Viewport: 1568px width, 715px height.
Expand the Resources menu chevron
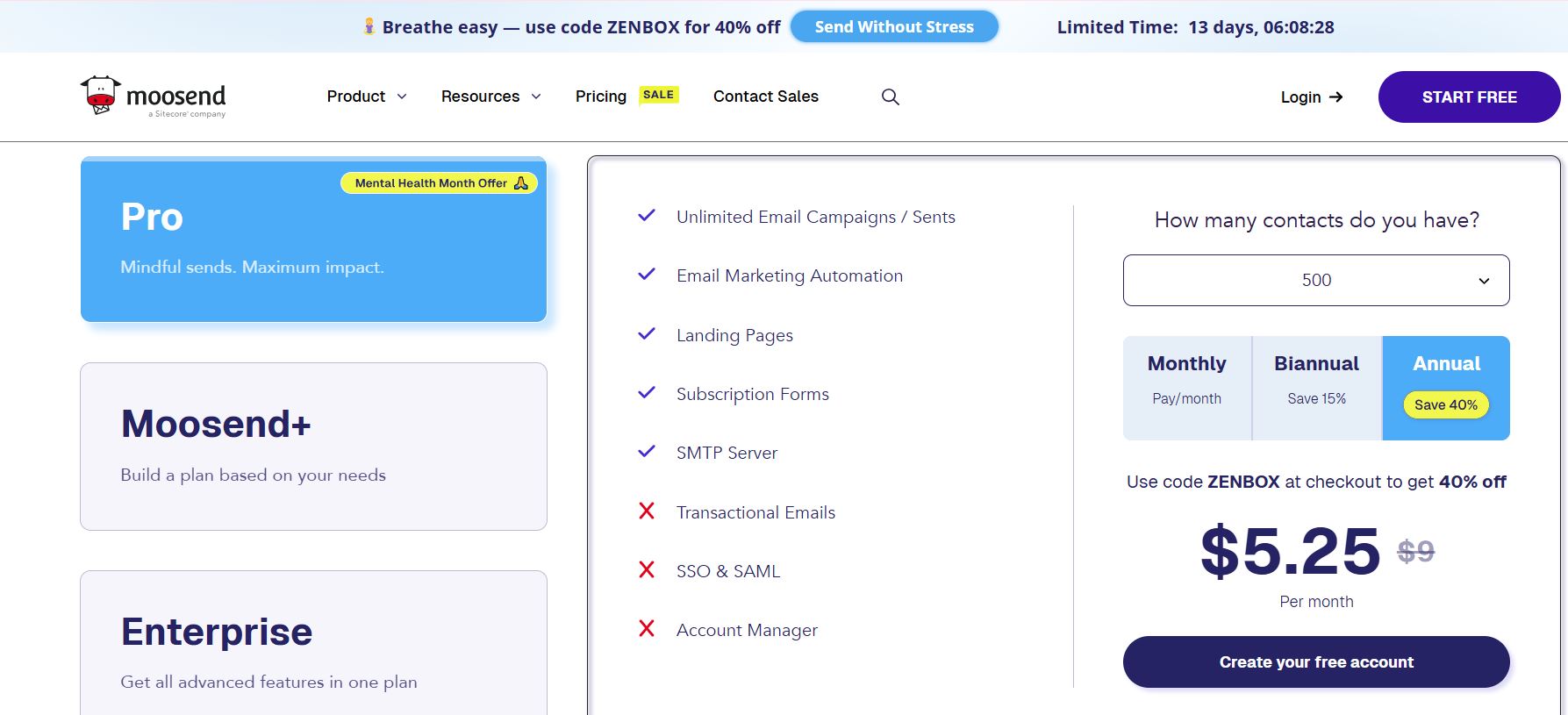point(536,97)
